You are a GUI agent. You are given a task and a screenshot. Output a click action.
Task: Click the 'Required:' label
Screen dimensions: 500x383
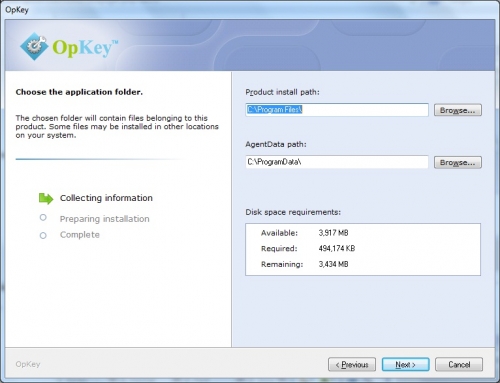279,248
